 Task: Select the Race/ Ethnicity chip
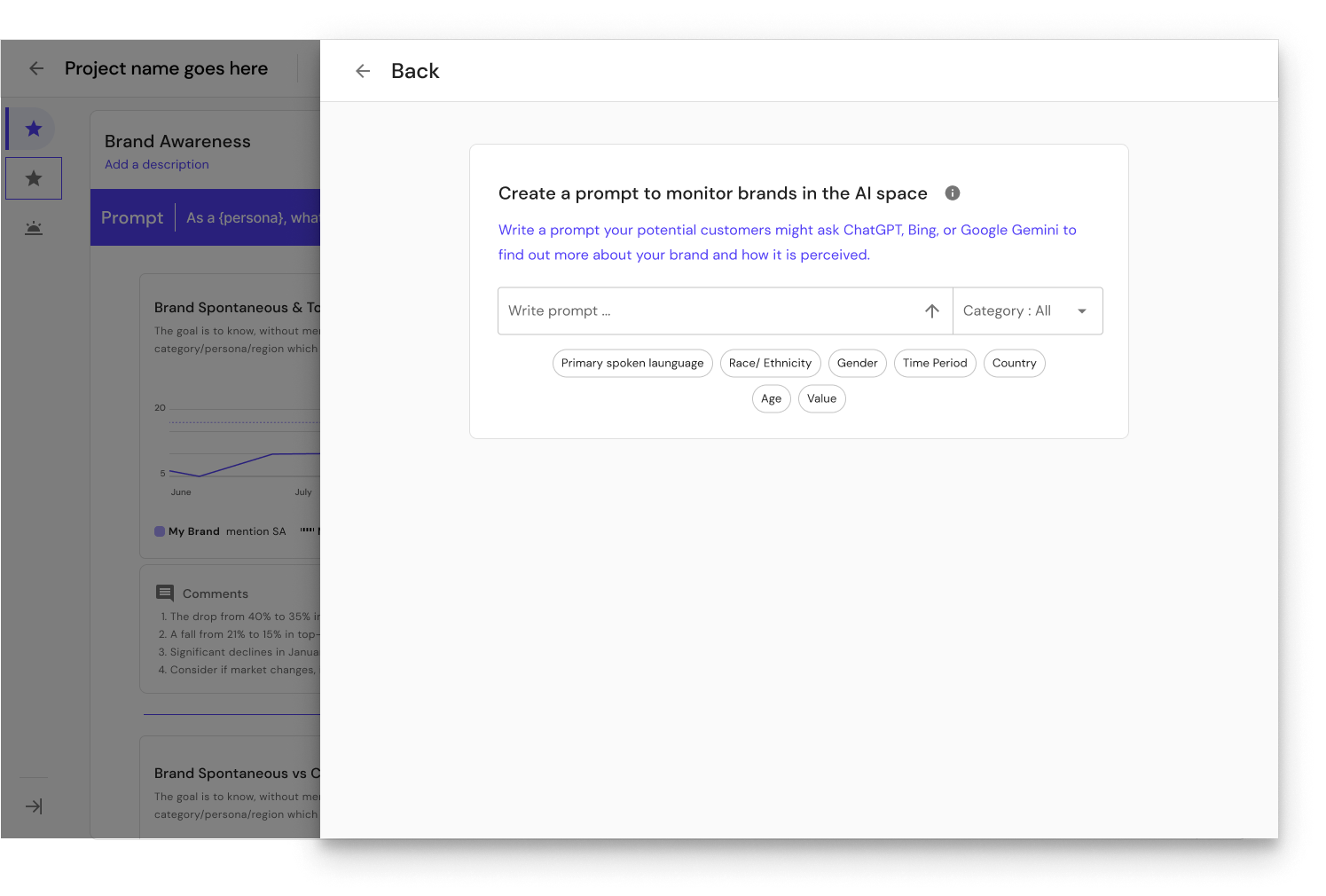pos(770,363)
